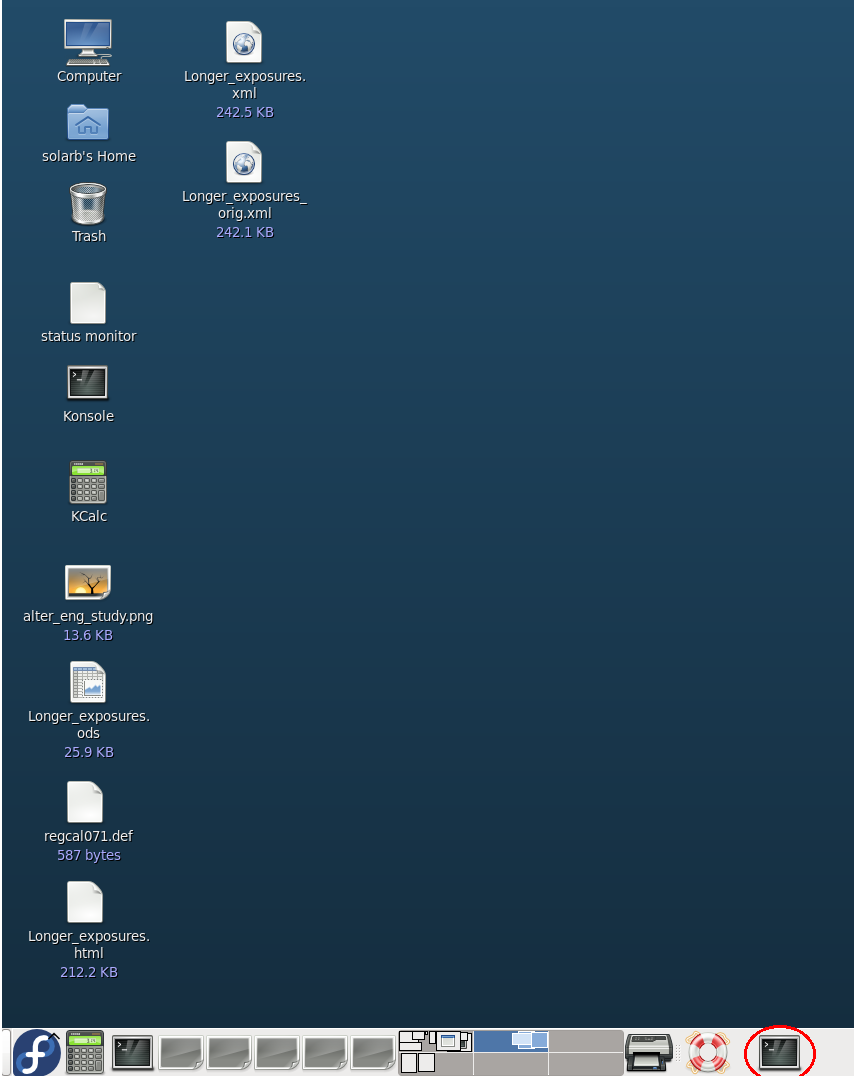Screen dimensions: 858x1076
Task: Switch to the blue highlighted pager desktop
Action: click(x=511, y=1042)
